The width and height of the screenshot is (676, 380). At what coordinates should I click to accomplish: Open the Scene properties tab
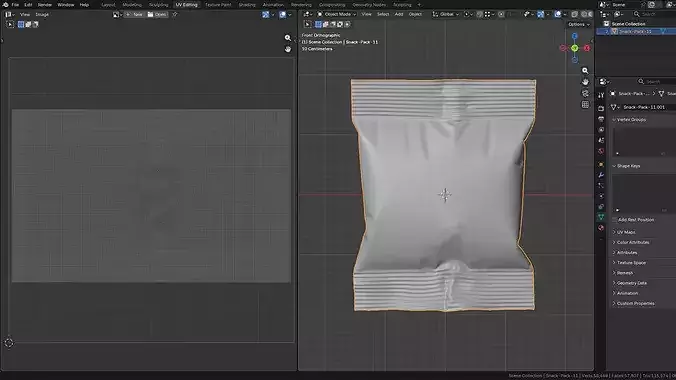pyautogui.click(x=601, y=141)
